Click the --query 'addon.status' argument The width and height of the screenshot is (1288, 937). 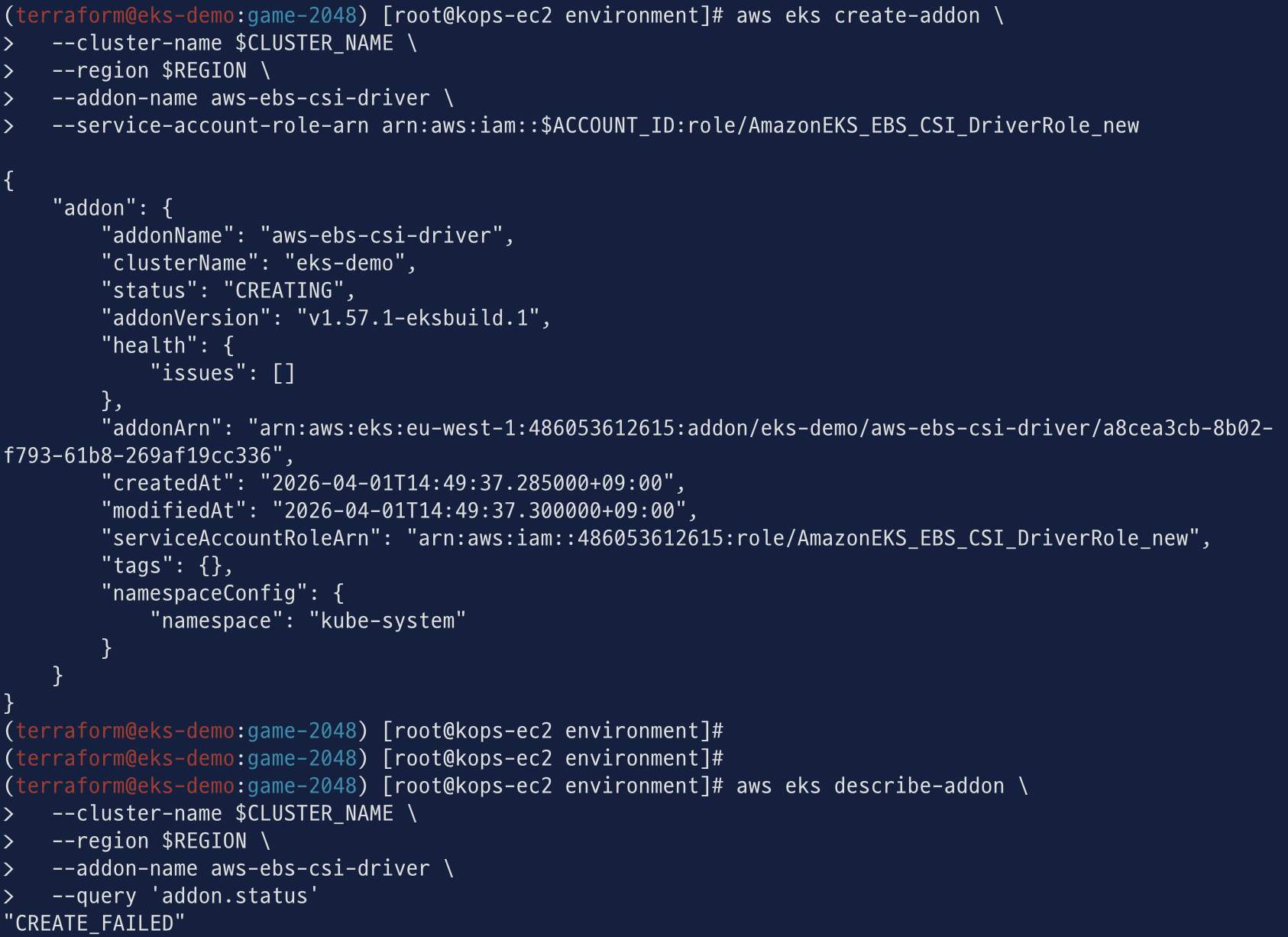pyautogui.click(x=186, y=896)
